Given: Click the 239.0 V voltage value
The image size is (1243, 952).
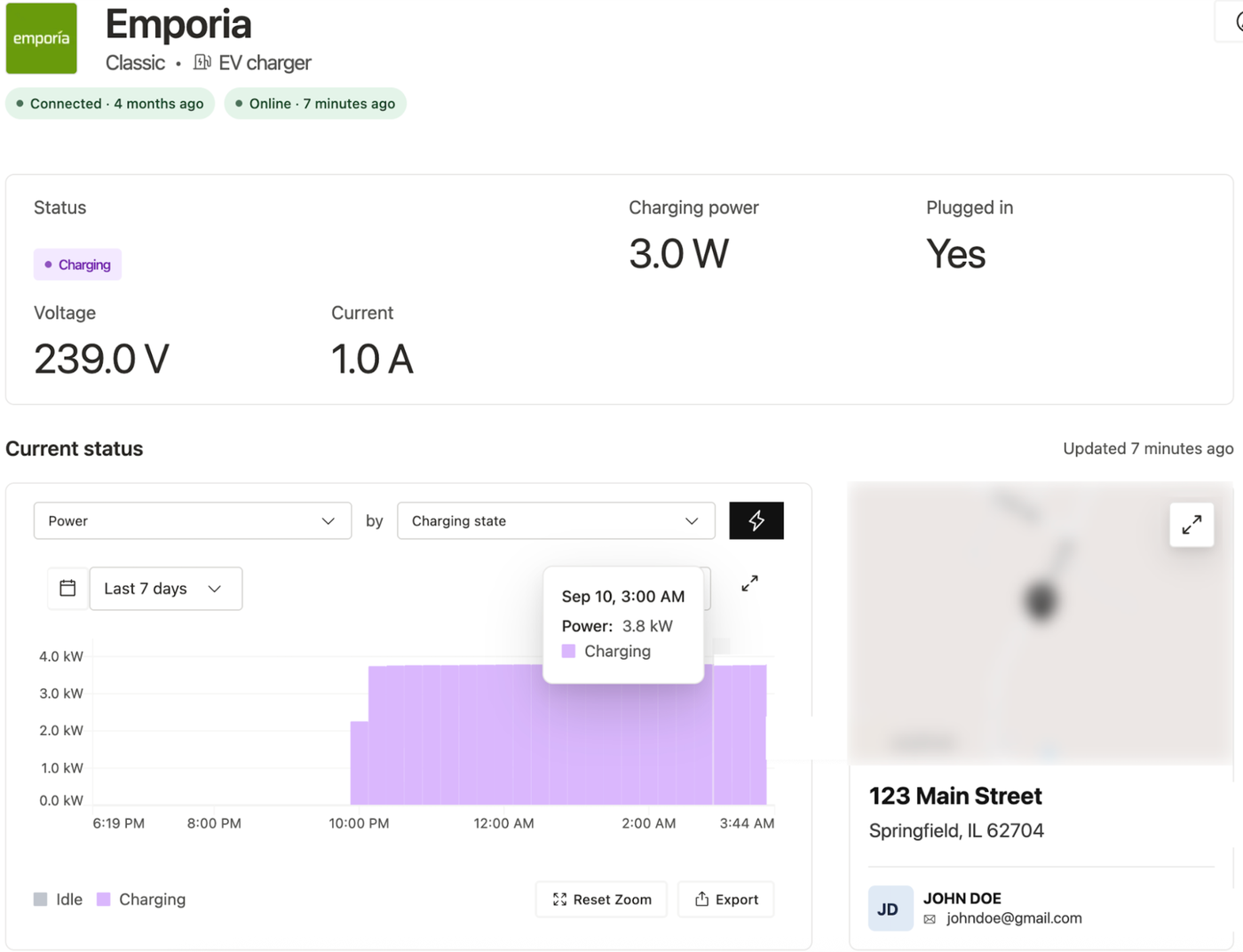Looking at the screenshot, I should click(x=101, y=360).
